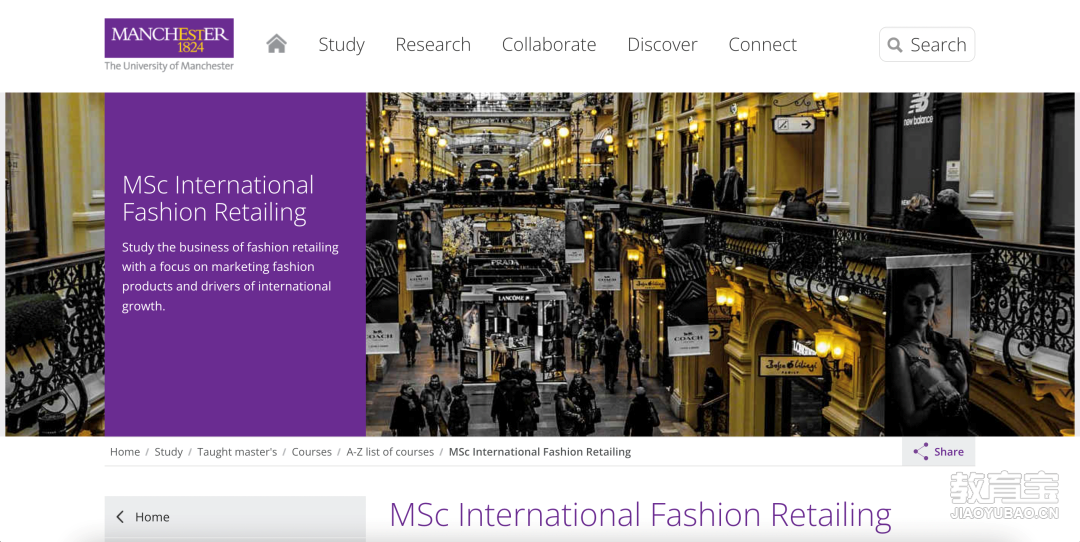Click the magnifying glass search icon
1080x542 pixels.
(895, 45)
